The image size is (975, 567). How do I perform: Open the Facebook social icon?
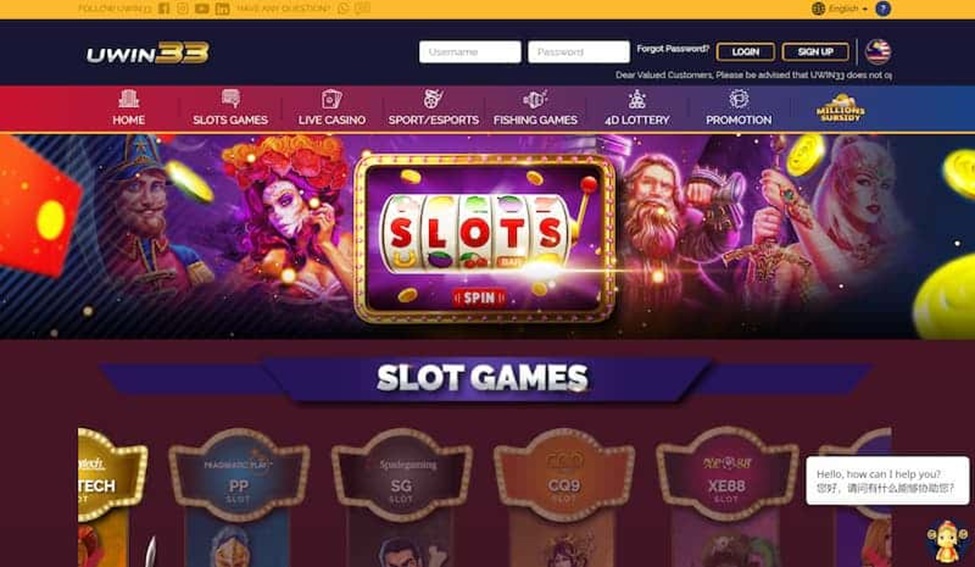tap(164, 9)
